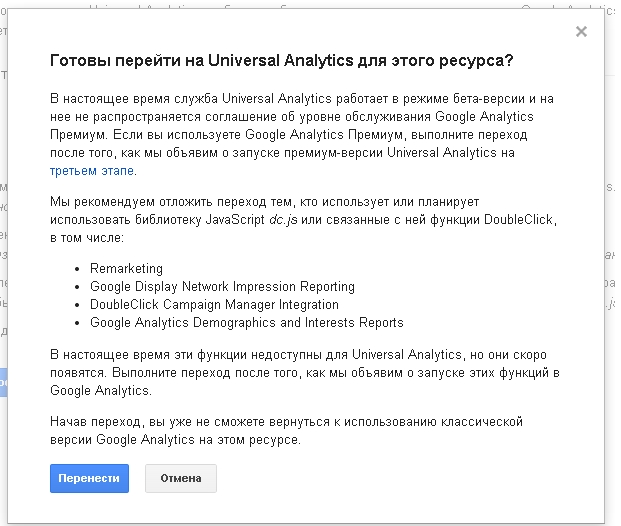Close the dialog with the X icon
Screen dimensions: 621x526
tap(581, 32)
